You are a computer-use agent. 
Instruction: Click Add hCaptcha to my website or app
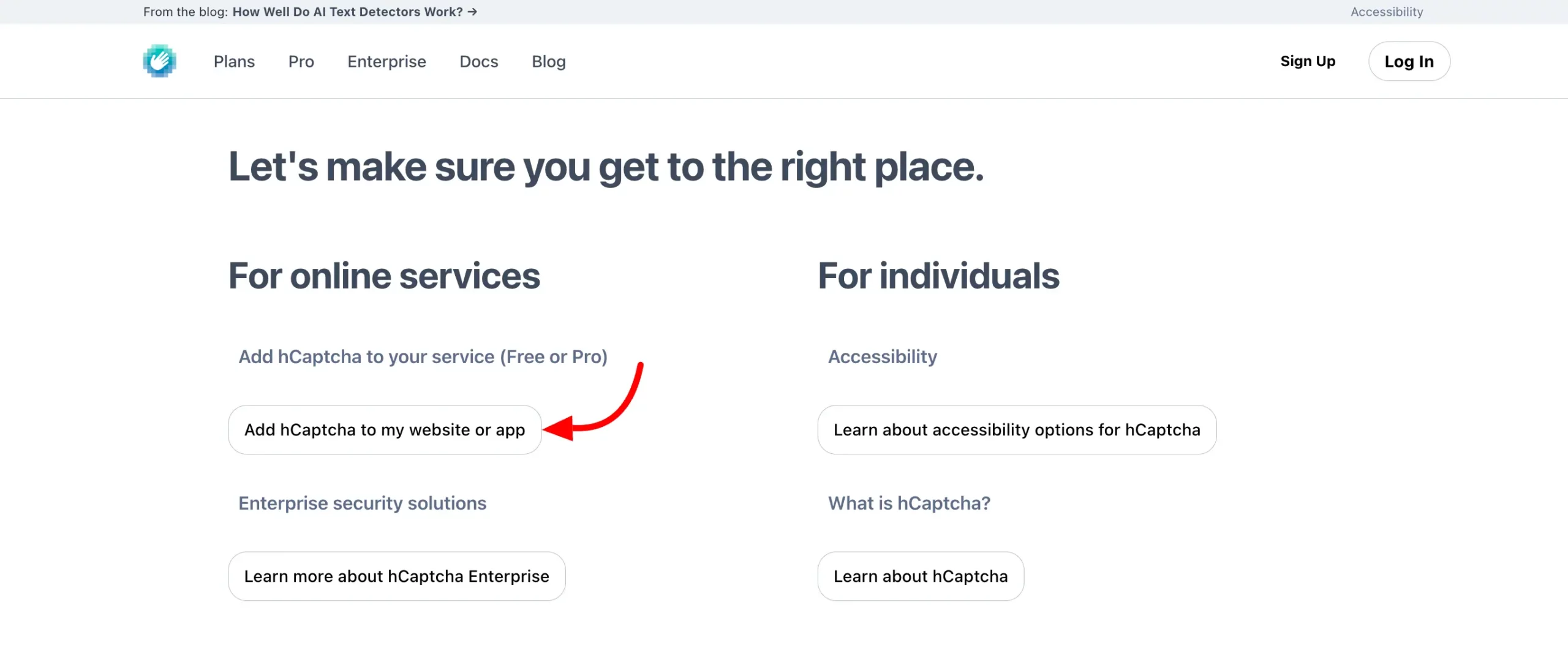pos(385,429)
